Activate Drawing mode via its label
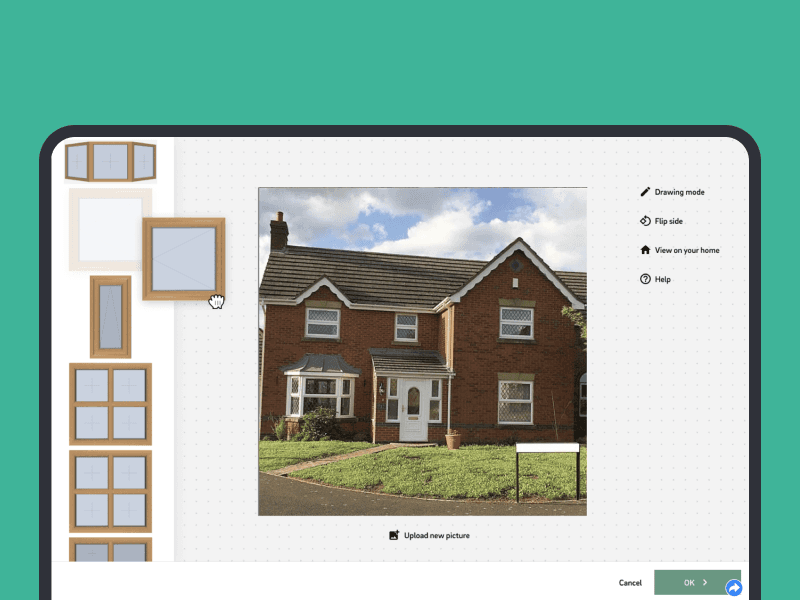The height and width of the screenshot is (600, 800). (679, 191)
